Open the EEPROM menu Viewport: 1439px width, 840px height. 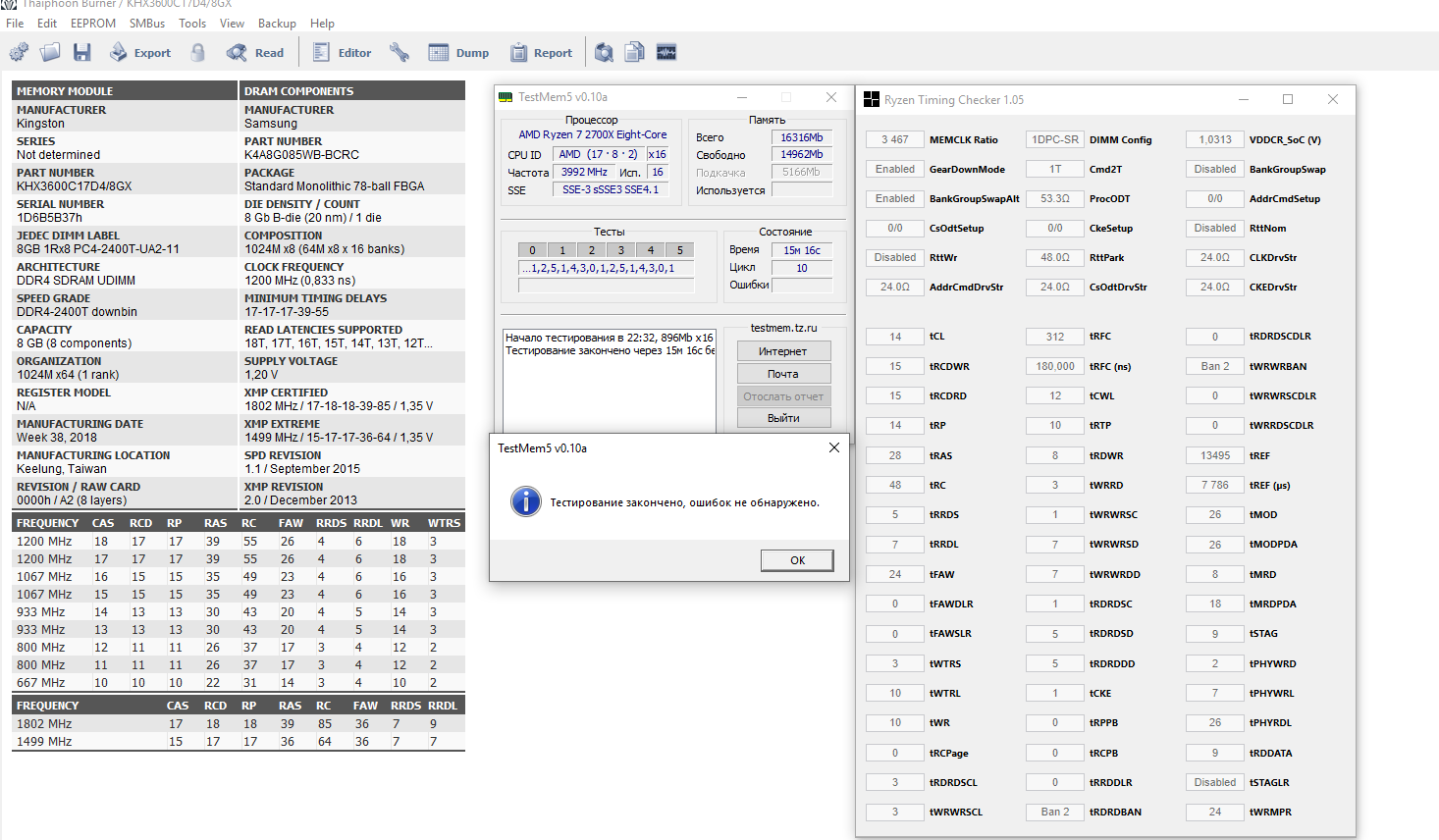click(x=93, y=23)
